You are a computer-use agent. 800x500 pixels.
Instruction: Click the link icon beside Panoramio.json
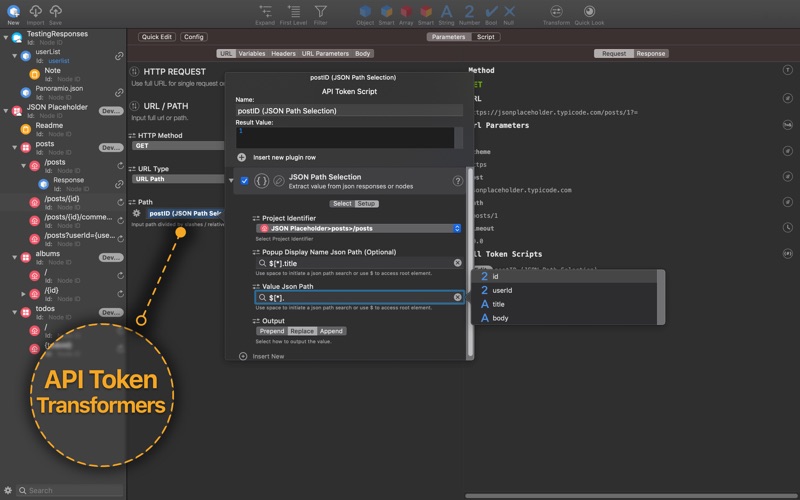click(x=119, y=92)
